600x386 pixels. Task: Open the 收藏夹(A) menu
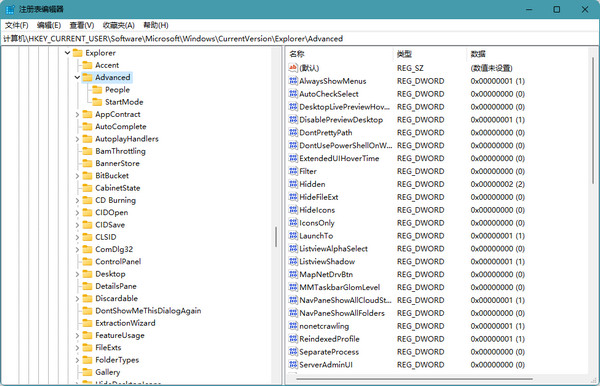point(119,25)
